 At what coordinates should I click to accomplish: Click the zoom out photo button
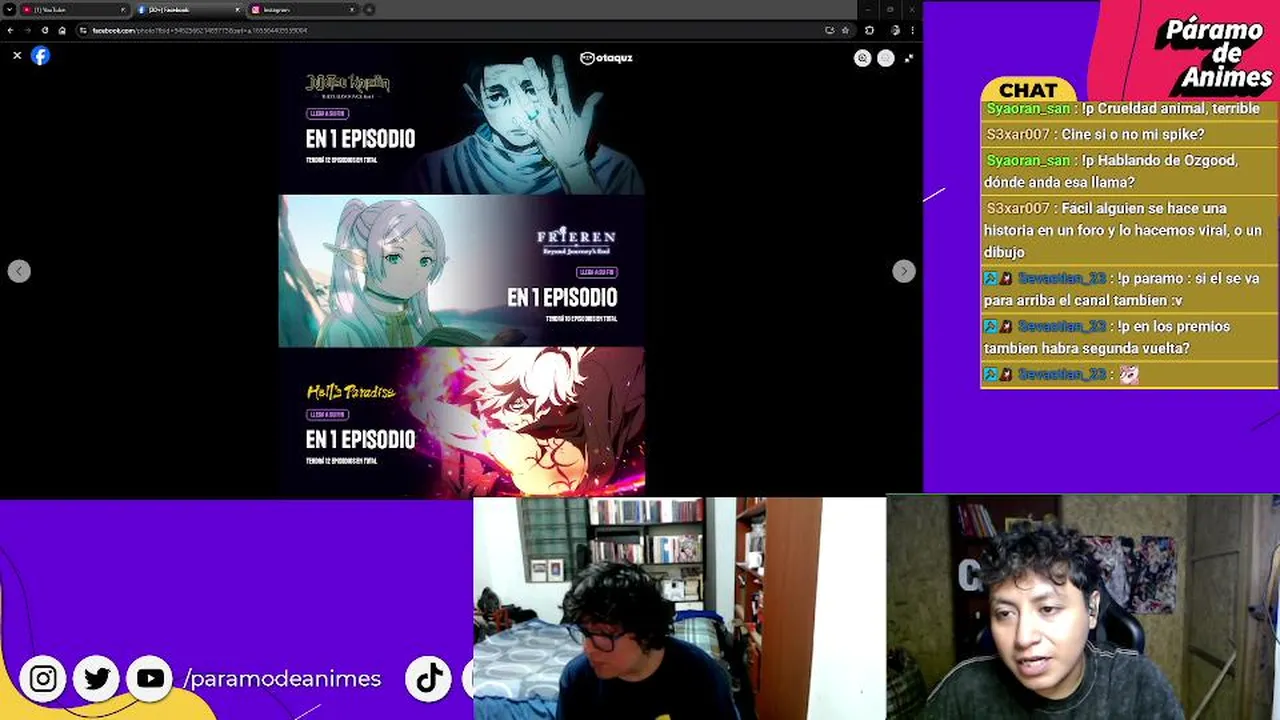(x=886, y=58)
